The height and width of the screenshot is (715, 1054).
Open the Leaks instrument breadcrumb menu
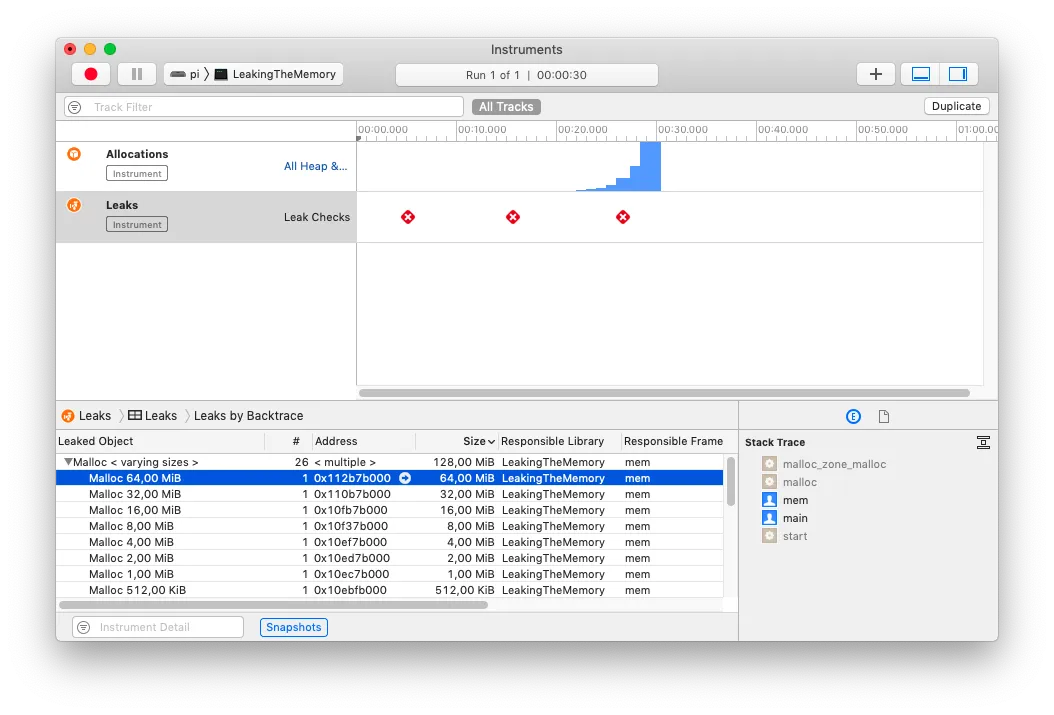pos(87,416)
